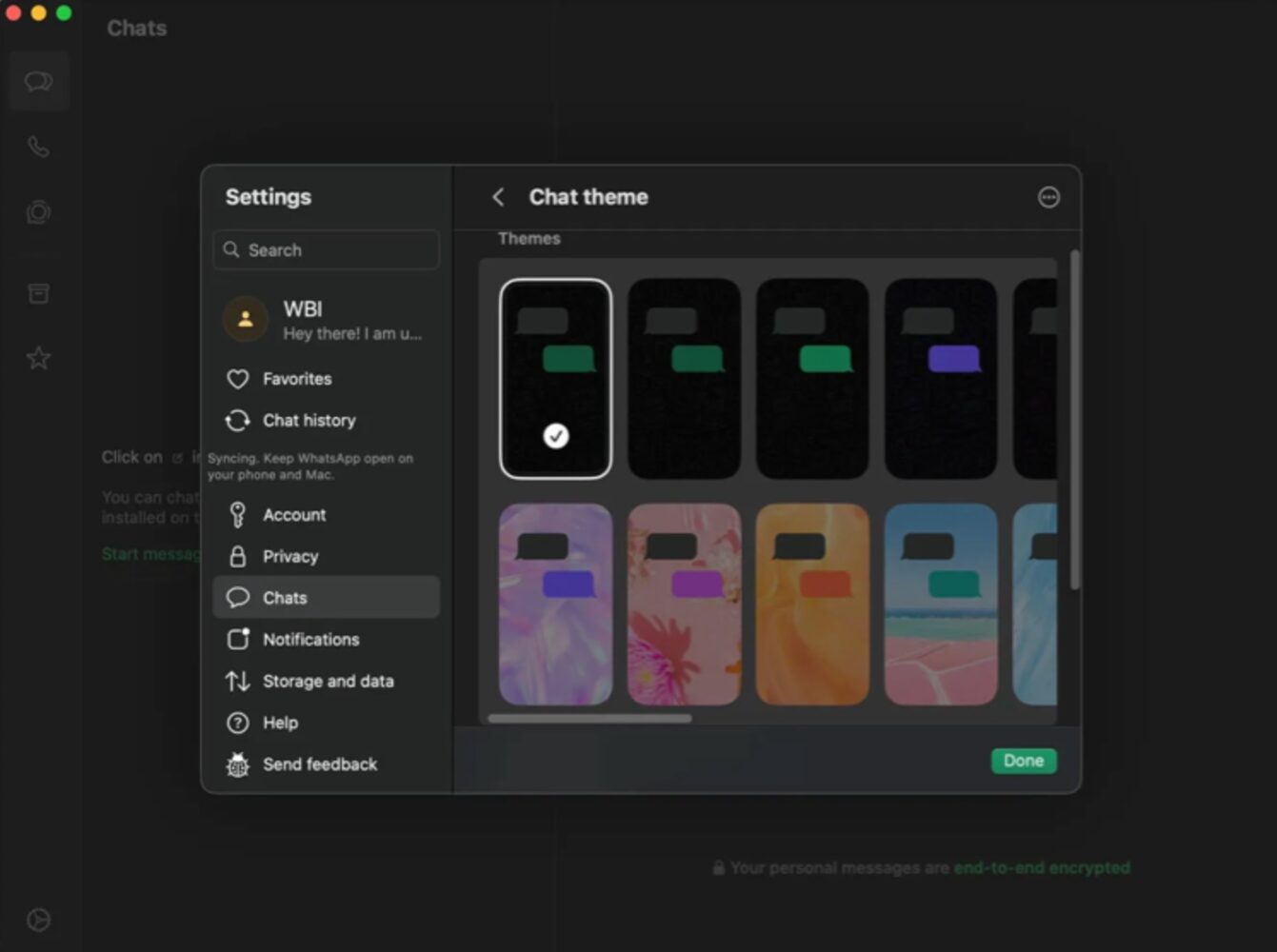Click the horizontal themes scrollbar
Screen dimensions: 1277x952
click(x=589, y=719)
